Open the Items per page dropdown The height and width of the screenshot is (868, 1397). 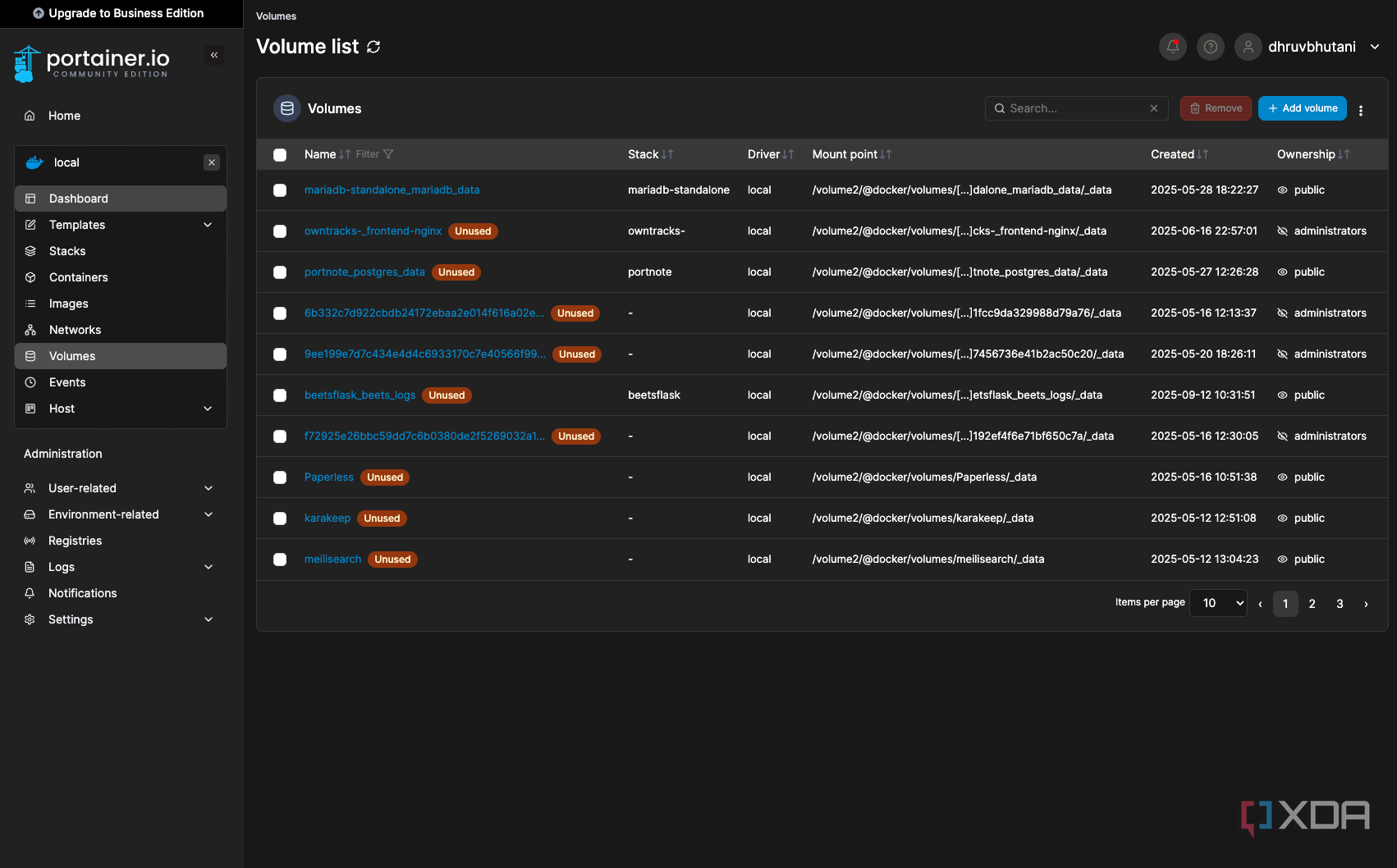(x=1218, y=603)
